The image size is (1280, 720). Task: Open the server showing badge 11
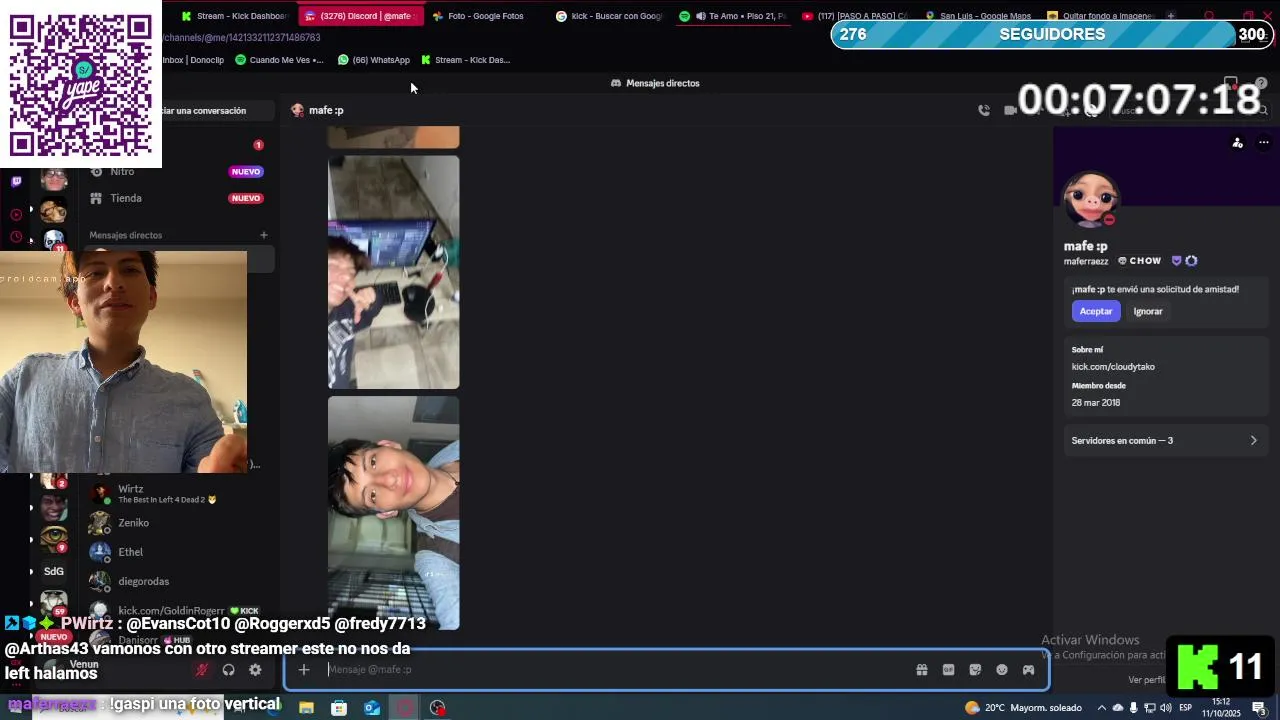pos(54,240)
